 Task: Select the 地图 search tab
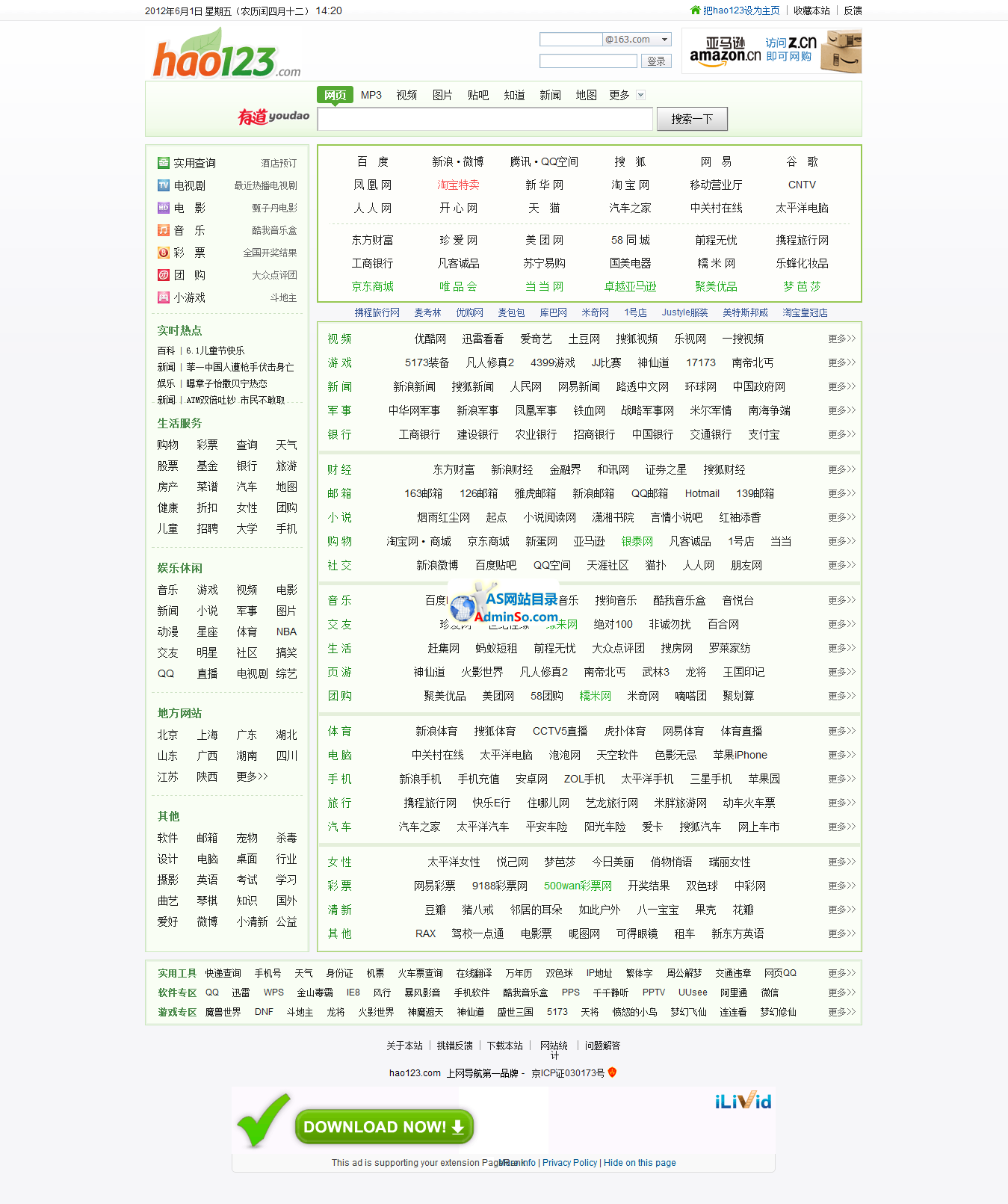tap(586, 95)
